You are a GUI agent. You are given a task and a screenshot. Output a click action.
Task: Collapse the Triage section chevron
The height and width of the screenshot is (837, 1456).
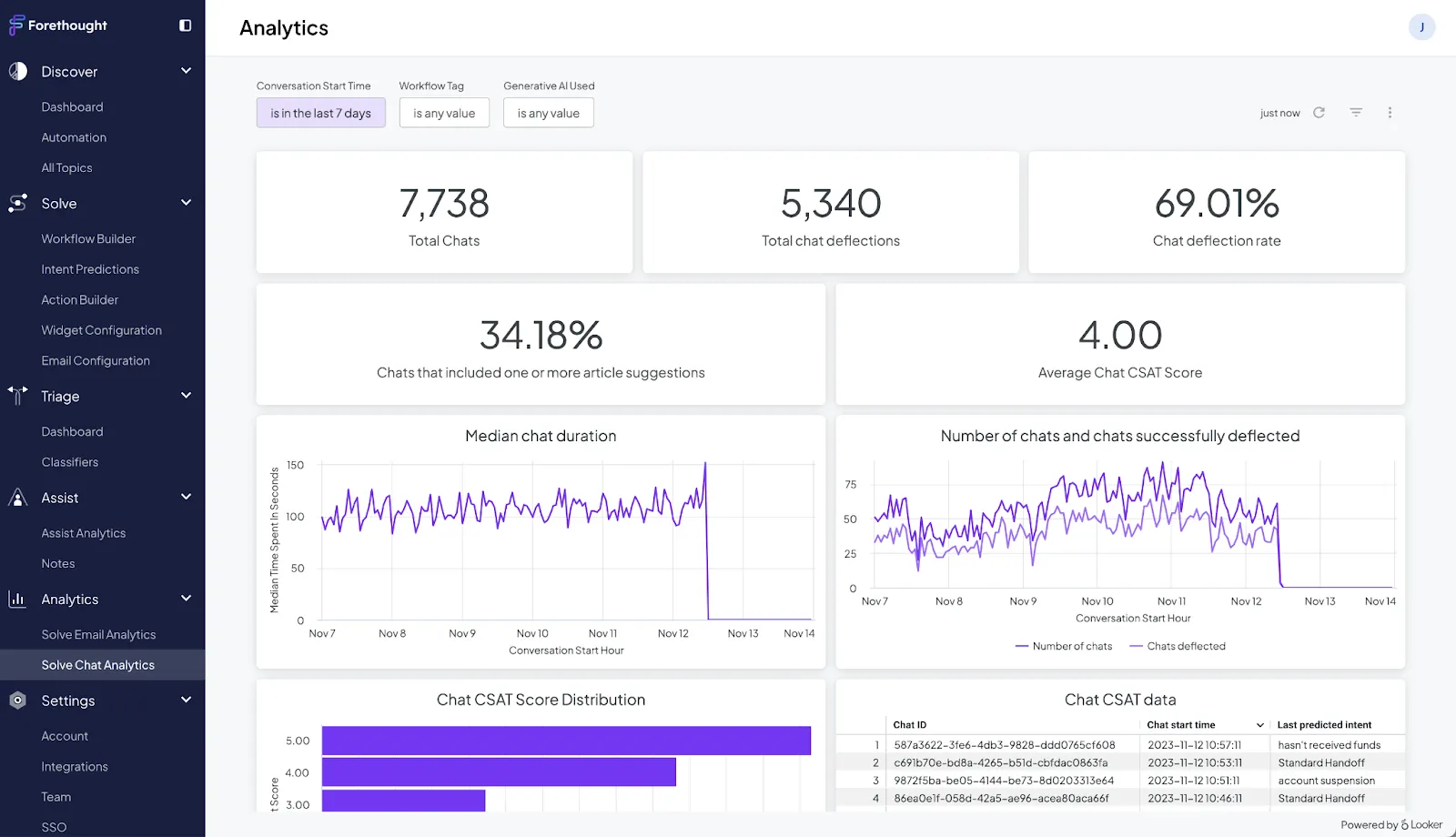click(x=187, y=396)
